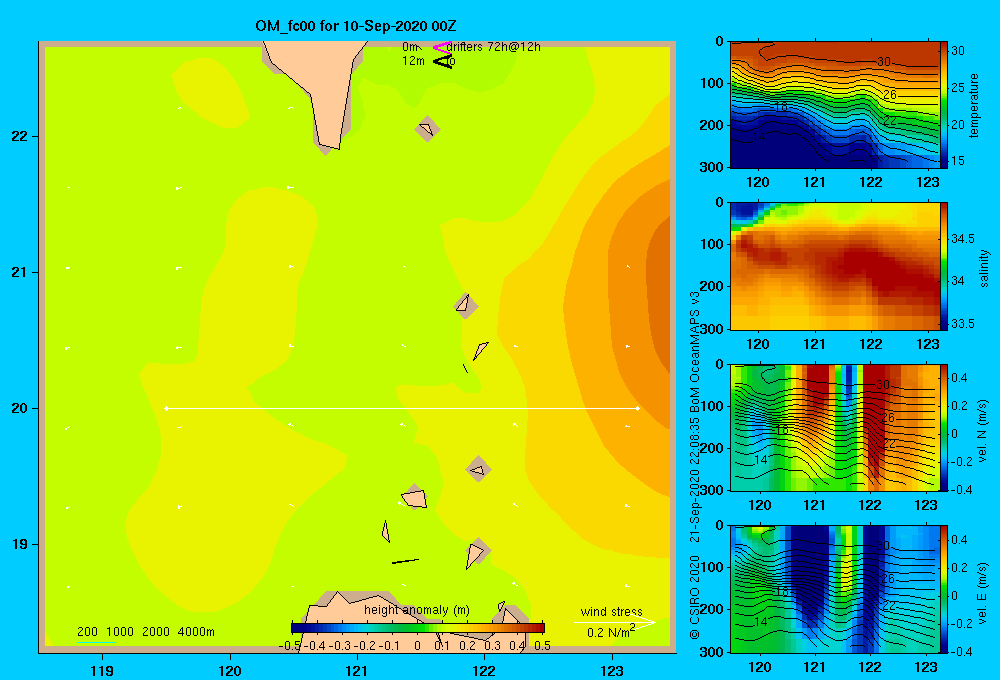Click longitude tick '121' below the main map
This screenshot has width=1000, height=680.
pyautogui.click(x=357, y=670)
